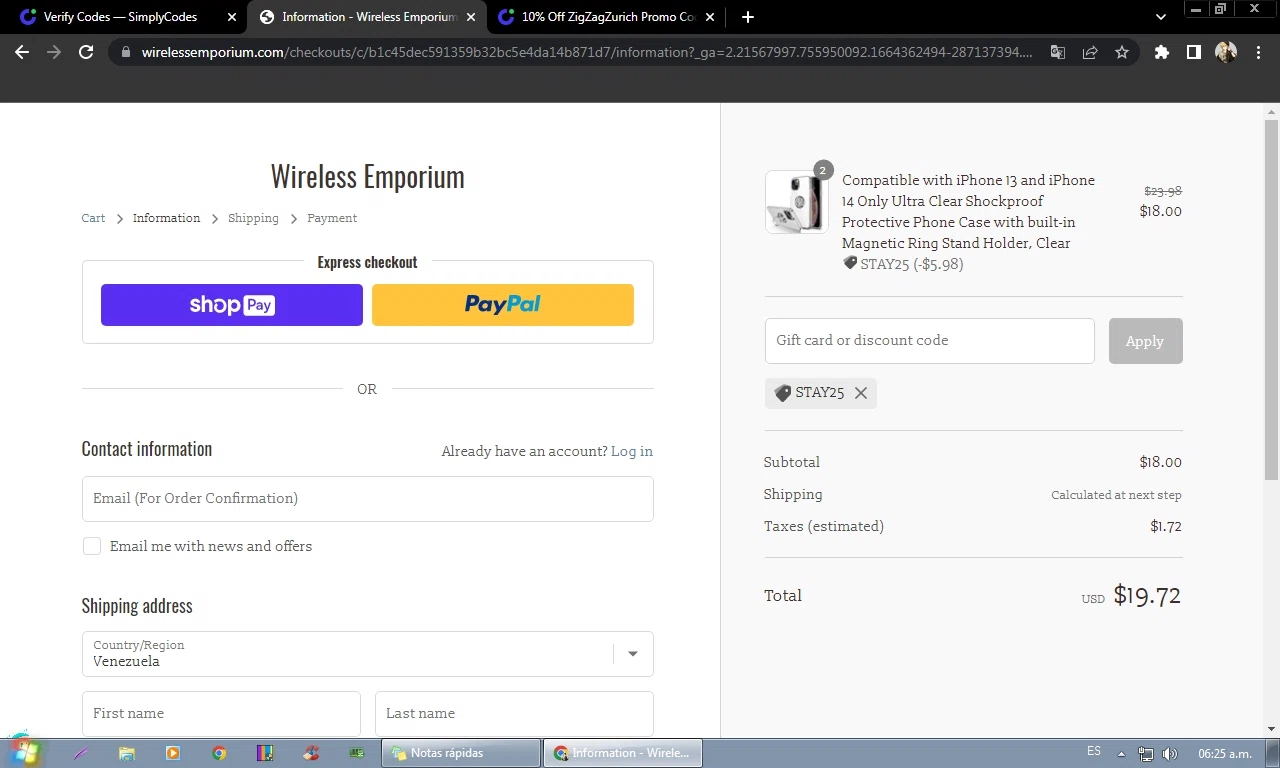1280x768 pixels.
Task: Click the Taxes (estimated) label
Action: pyautogui.click(x=824, y=526)
